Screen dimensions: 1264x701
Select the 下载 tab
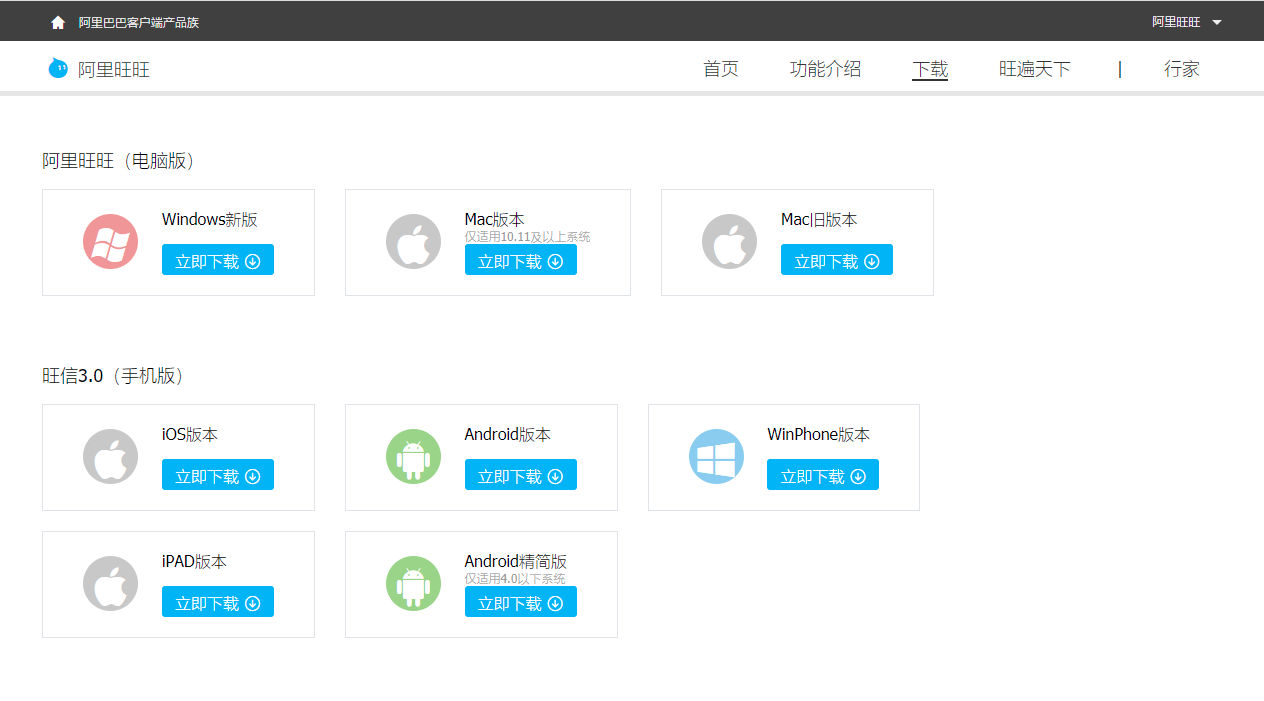(930, 69)
